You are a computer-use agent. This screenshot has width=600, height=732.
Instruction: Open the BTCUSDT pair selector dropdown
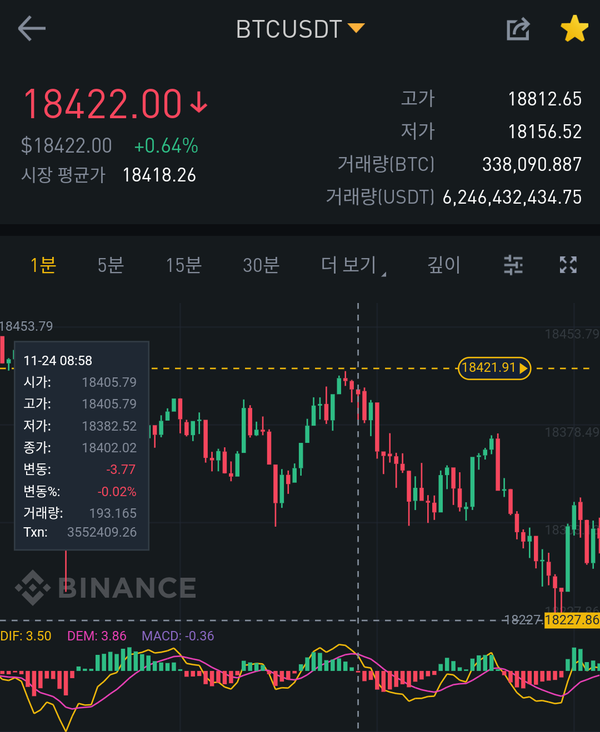[x=300, y=29]
